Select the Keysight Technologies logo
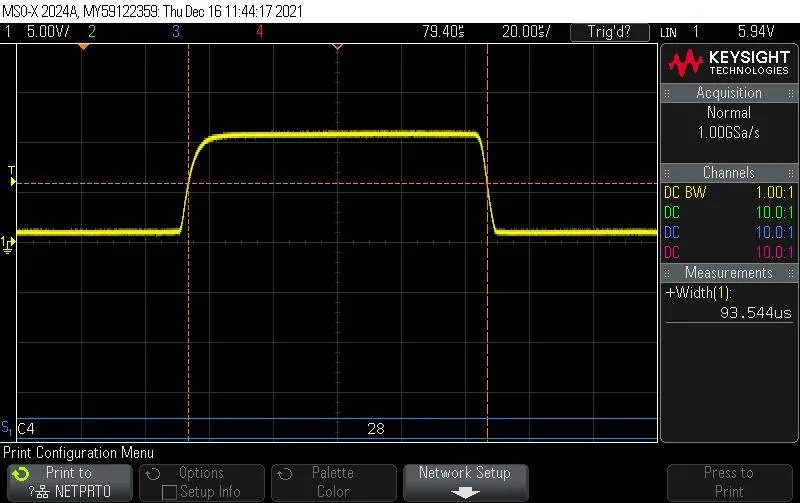 click(x=730, y=63)
